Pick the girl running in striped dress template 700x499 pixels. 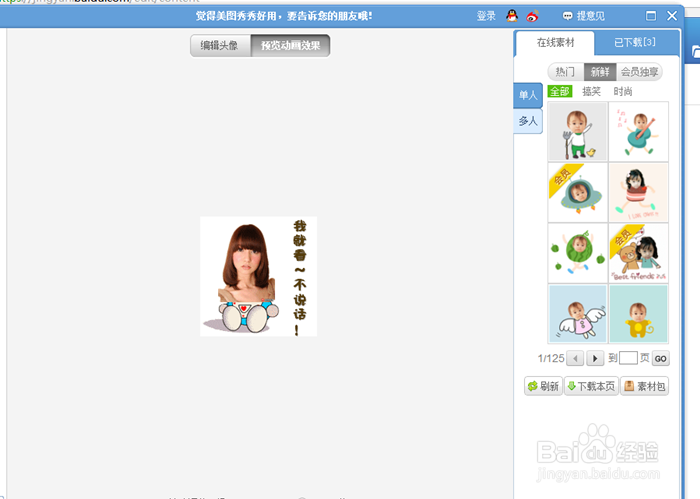point(639,192)
